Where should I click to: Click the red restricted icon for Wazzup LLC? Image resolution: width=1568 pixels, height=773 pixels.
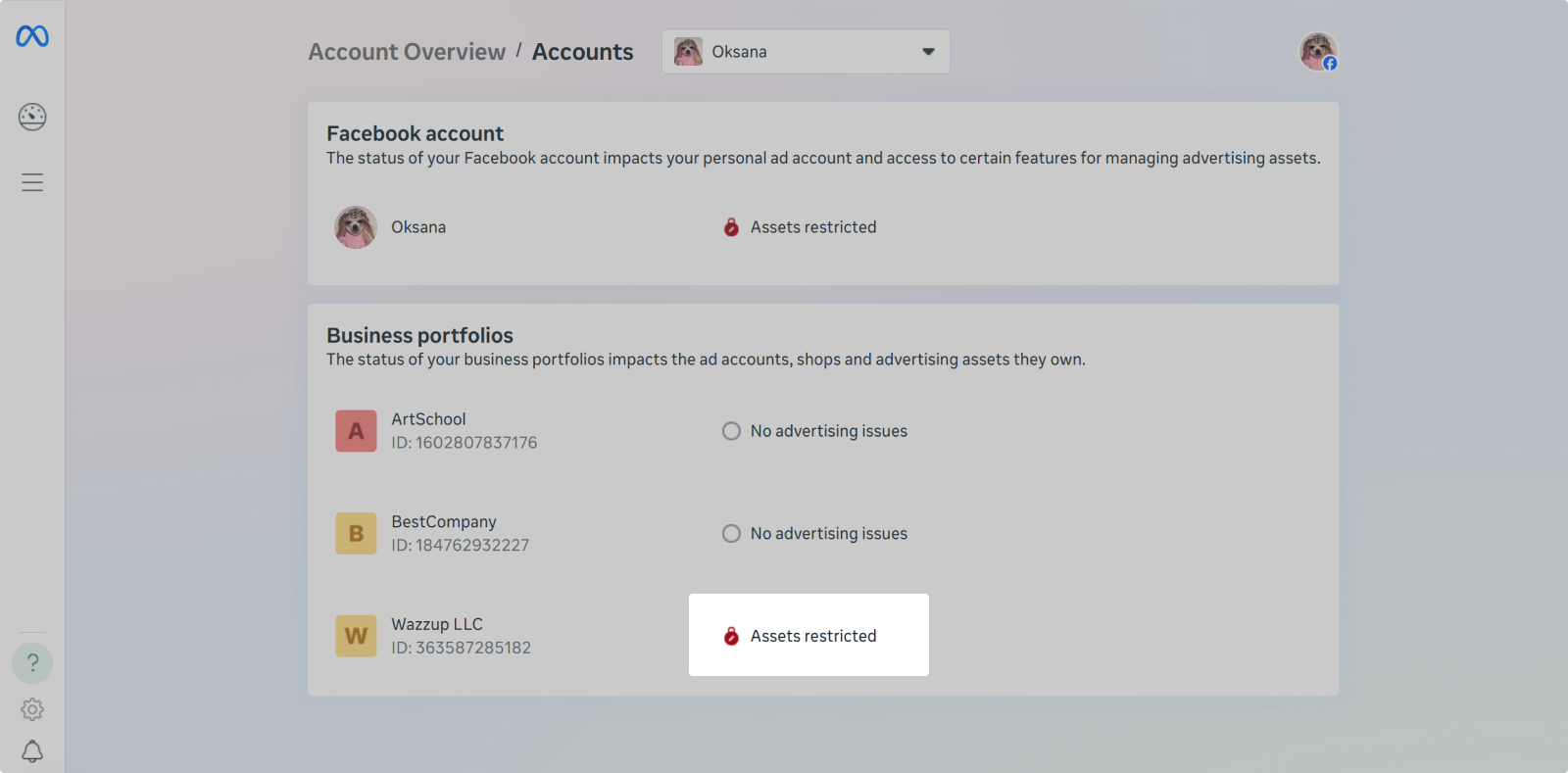click(x=731, y=636)
